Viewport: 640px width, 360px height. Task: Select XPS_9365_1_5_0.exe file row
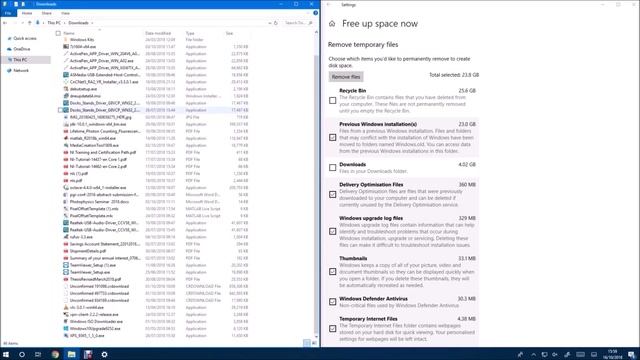(156, 336)
